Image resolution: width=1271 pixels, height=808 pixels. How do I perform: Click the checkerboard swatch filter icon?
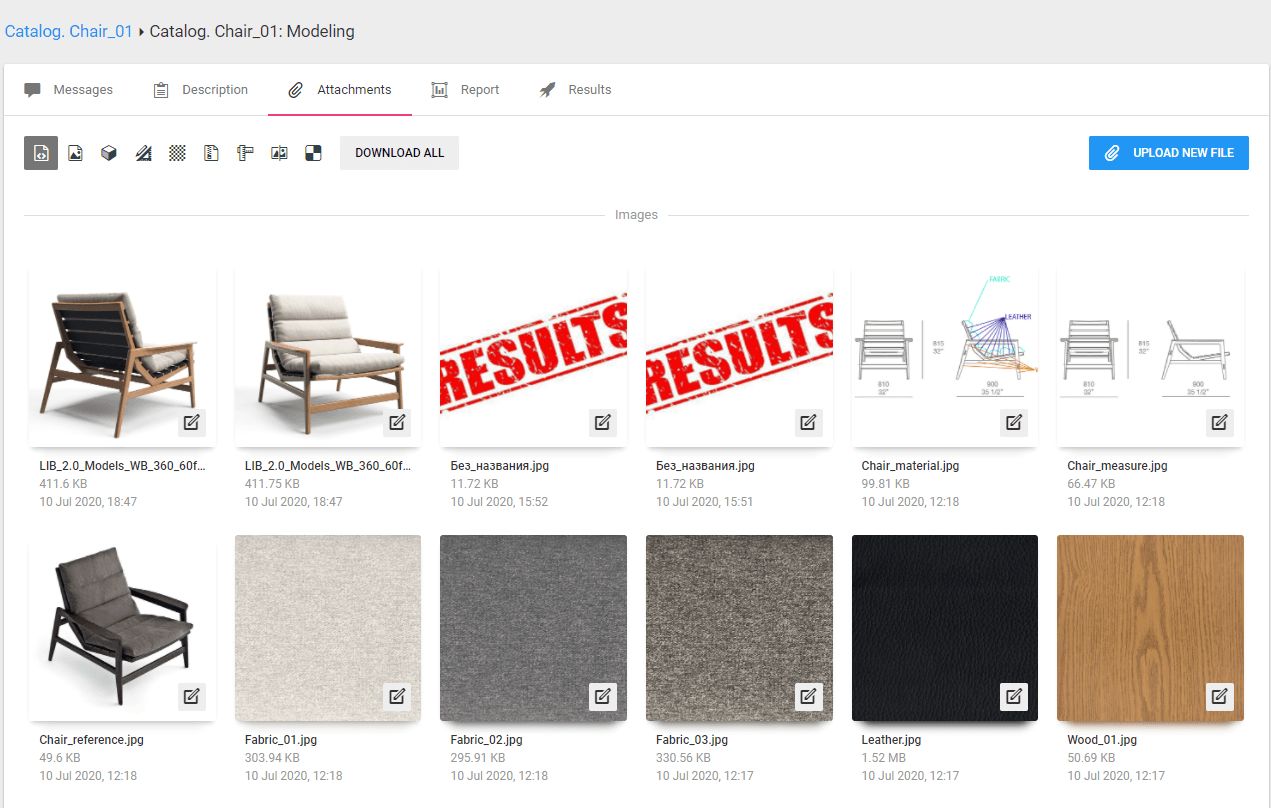pyautogui.click(x=313, y=152)
